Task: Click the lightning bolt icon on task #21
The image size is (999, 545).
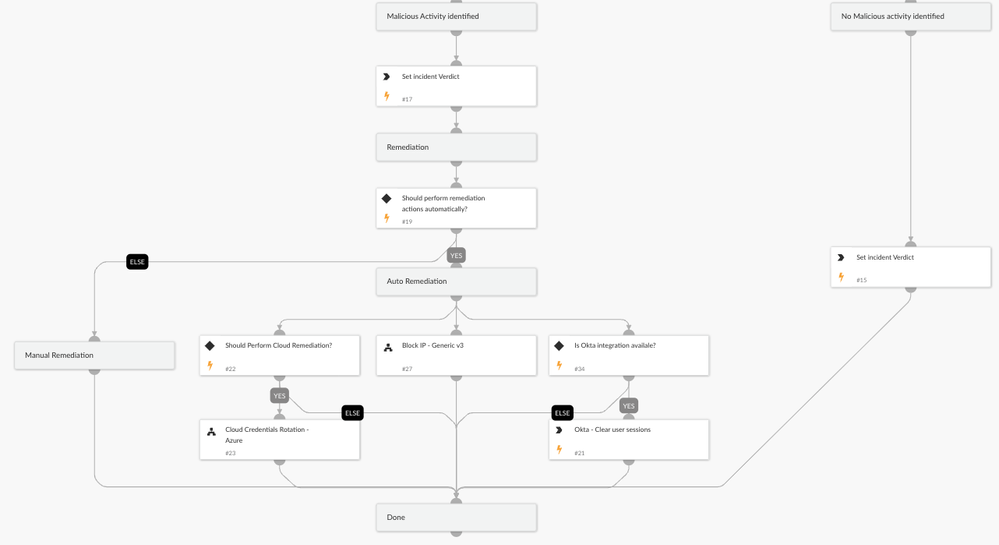Action: [559, 450]
